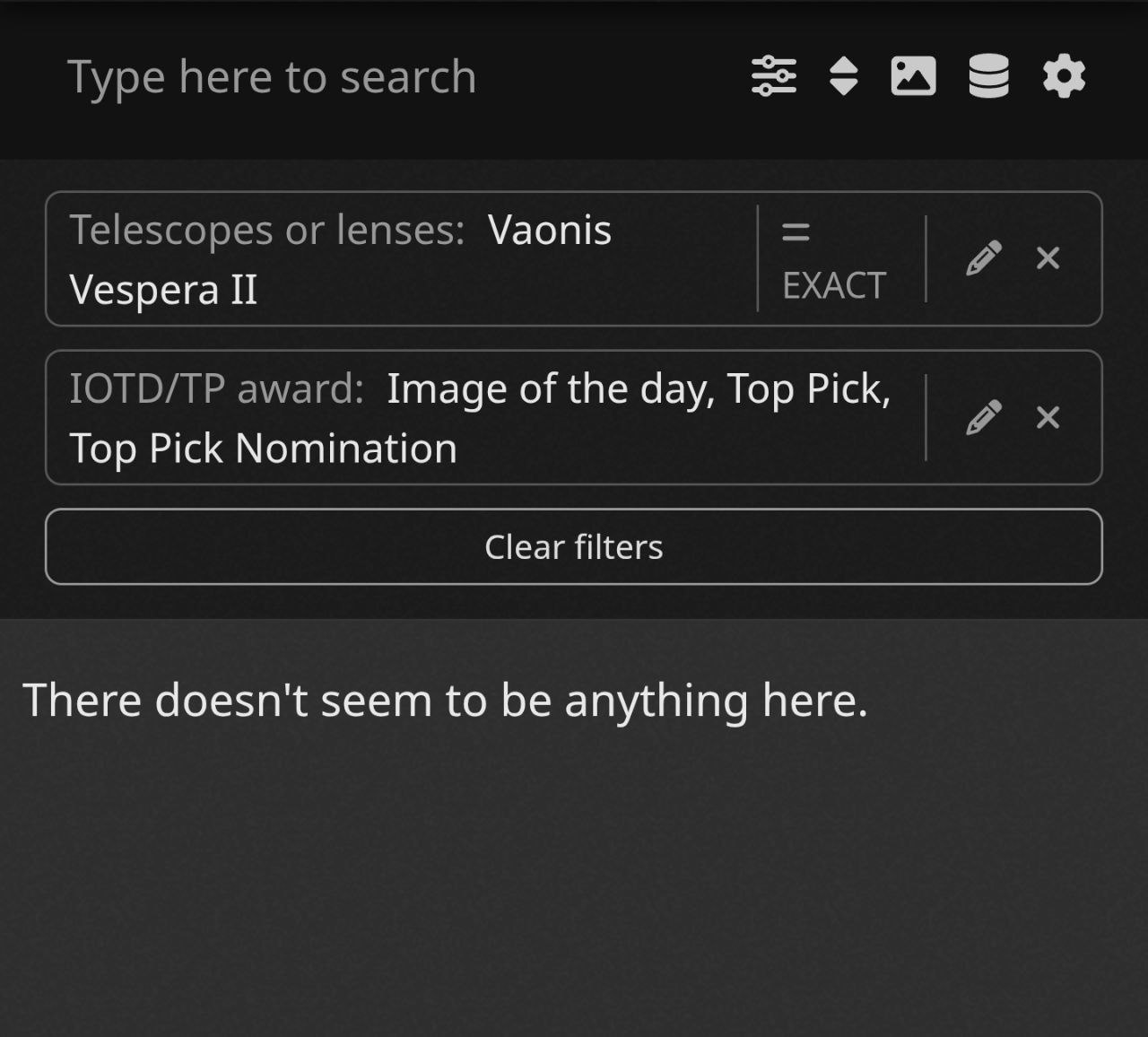Image resolution: width=1148 pixels, height=1037 pixels.
Task: Click the 'Image of the day' value text
Action: [x=550, y=389]
